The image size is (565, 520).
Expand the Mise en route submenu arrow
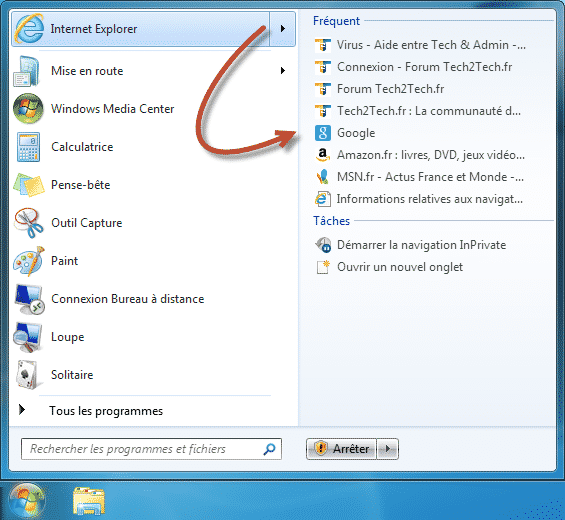[x=283, y=71]
